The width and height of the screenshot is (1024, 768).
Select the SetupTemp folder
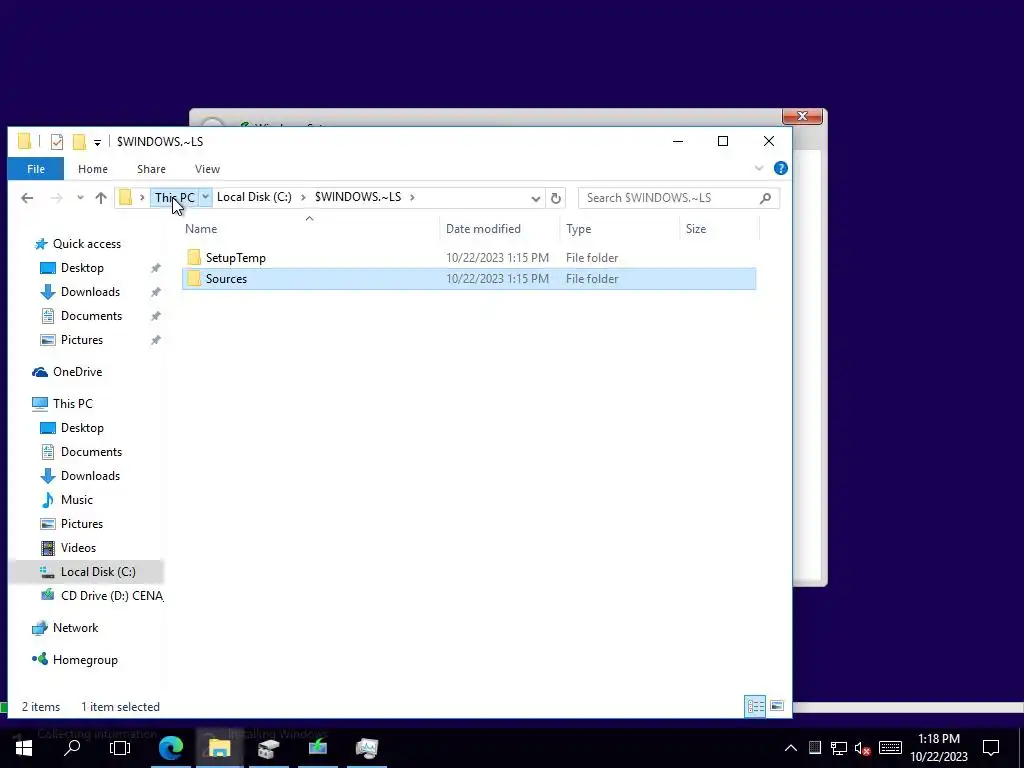click(469, 257)
